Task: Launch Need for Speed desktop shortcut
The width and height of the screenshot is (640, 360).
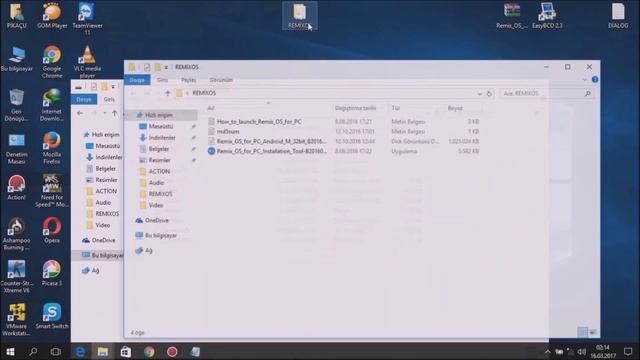Action: [52, 191]
